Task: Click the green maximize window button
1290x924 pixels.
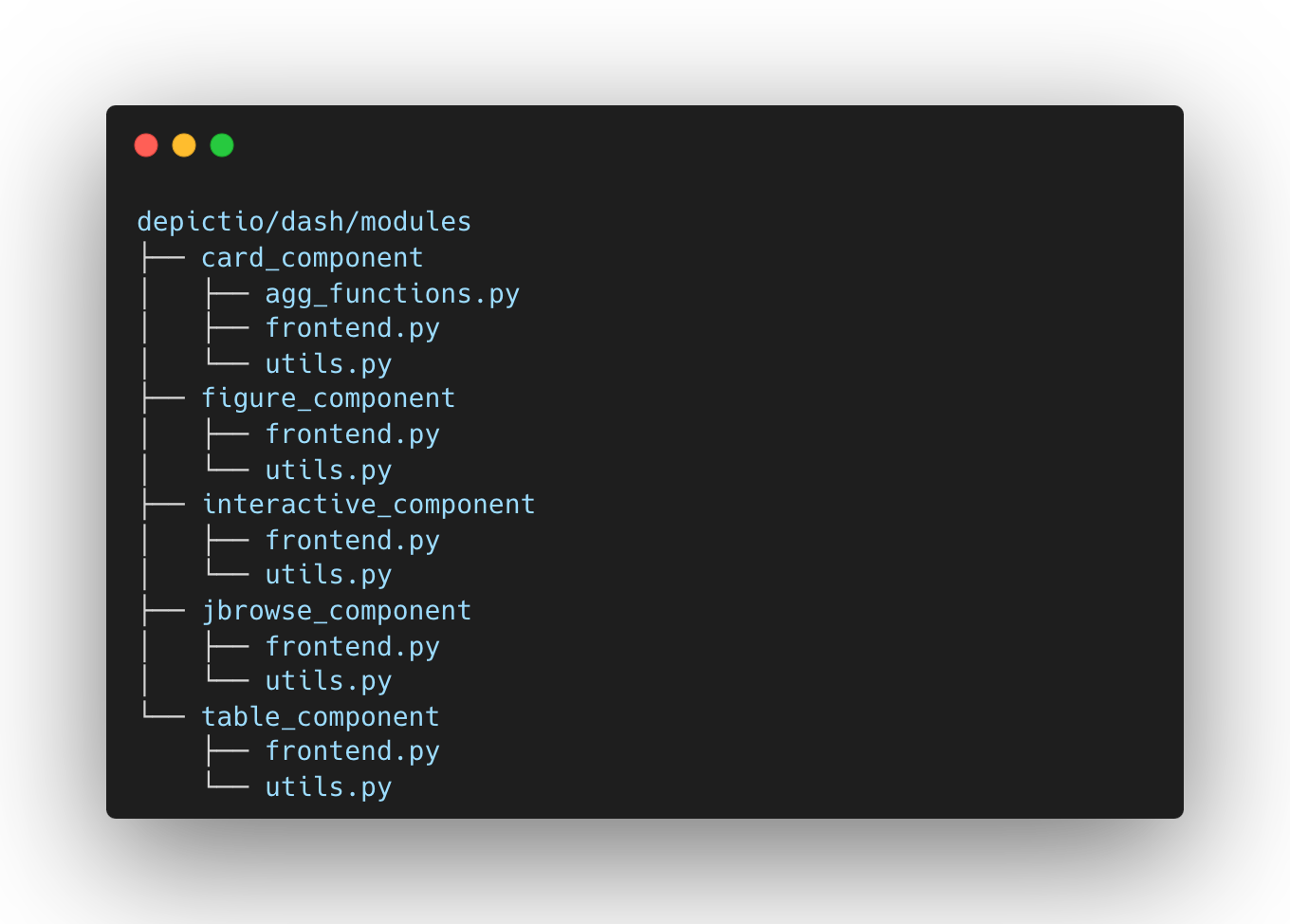Action: click(222, 145)
